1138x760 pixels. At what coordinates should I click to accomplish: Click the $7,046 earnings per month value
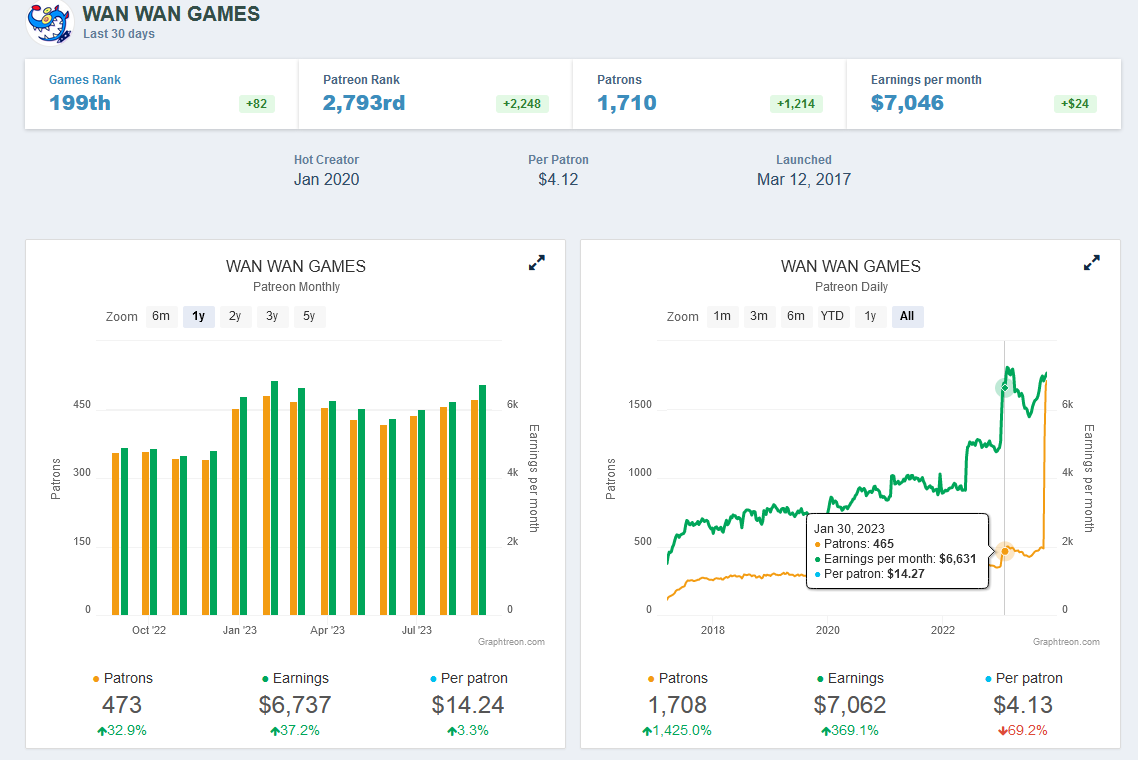pos(907,103)
